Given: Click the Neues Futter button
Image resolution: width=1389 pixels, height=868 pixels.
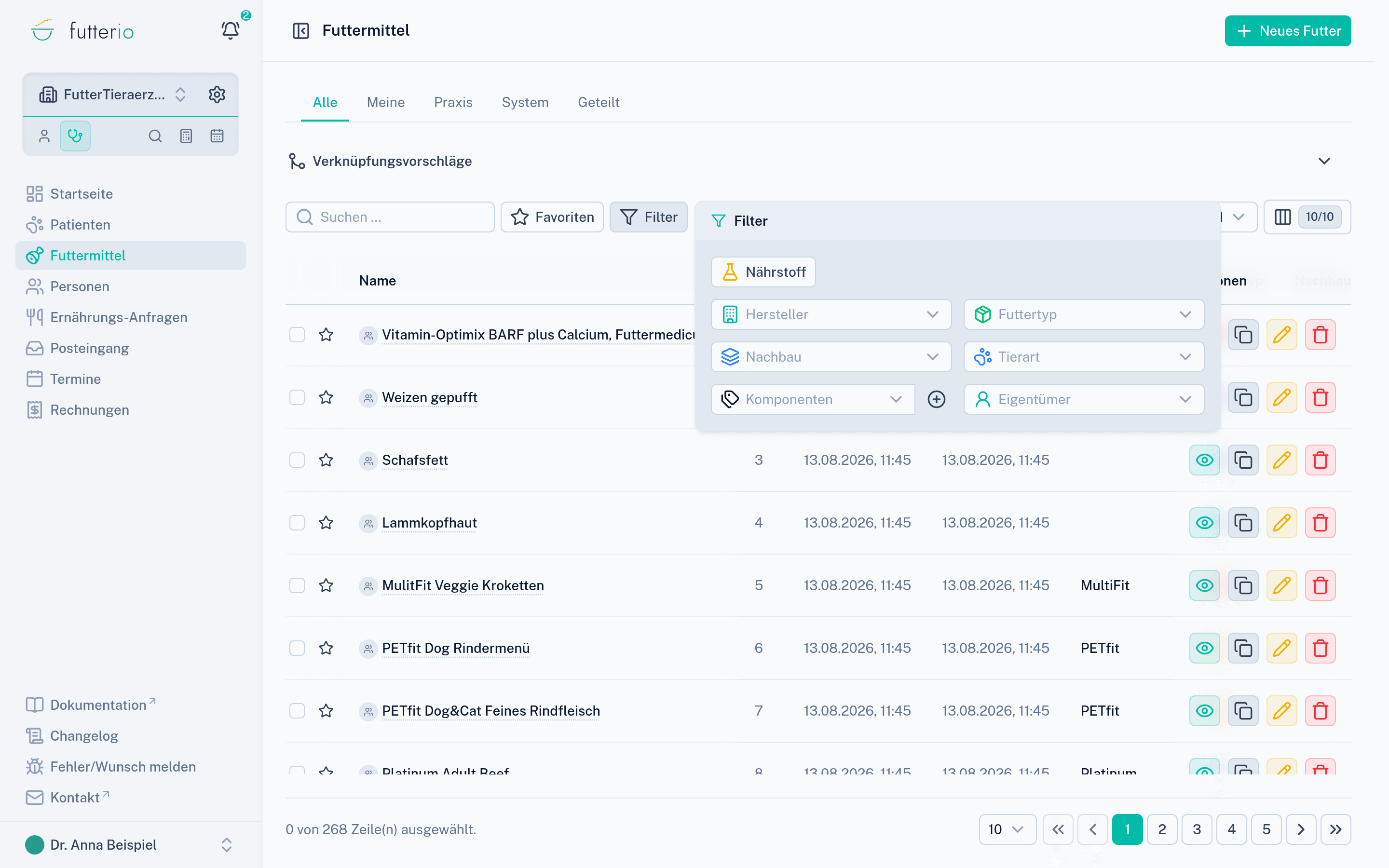Looking at the screenshot, I should (x=1287, y=31).
